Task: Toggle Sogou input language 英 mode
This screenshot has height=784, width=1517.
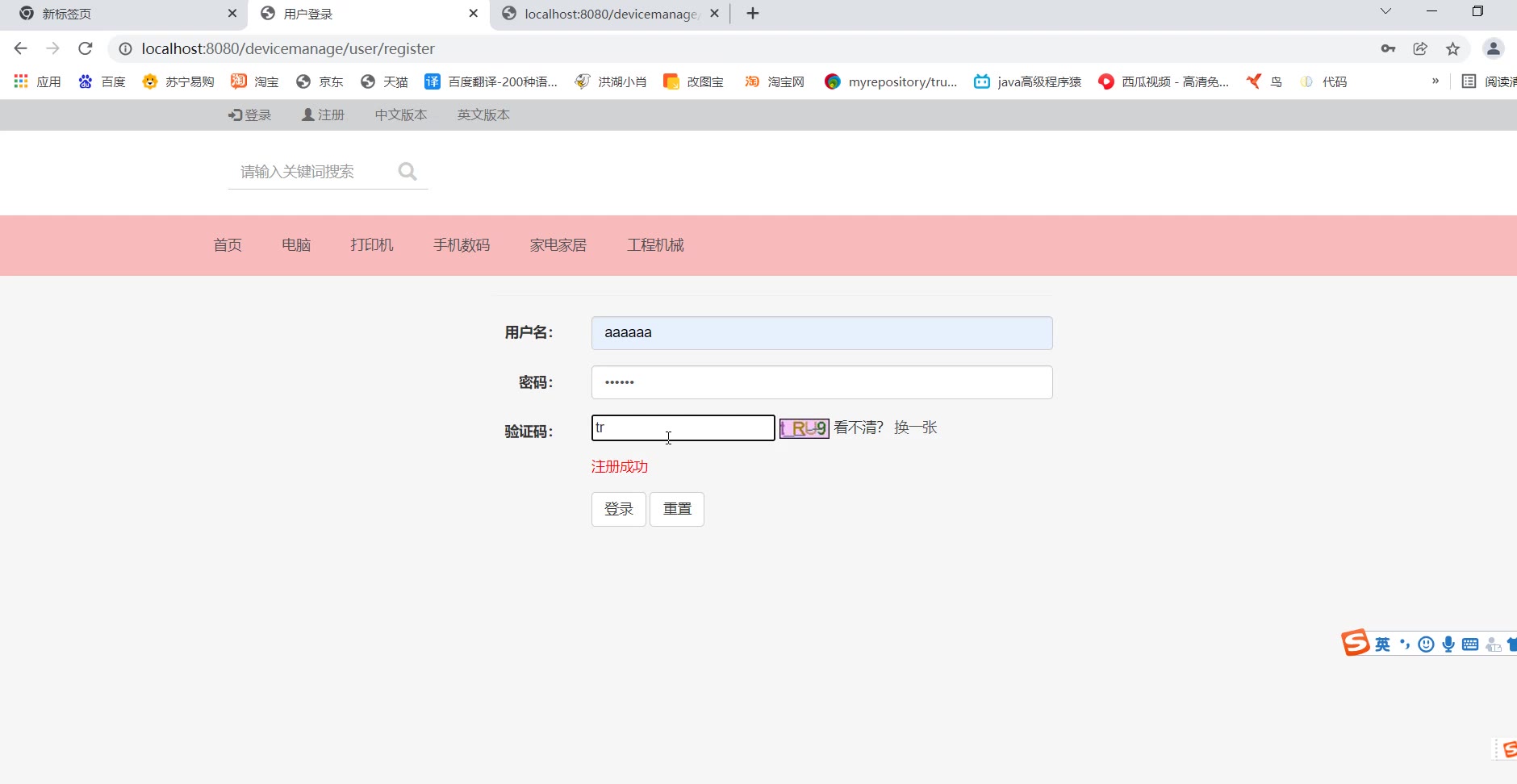Action: pos(1382,644)
